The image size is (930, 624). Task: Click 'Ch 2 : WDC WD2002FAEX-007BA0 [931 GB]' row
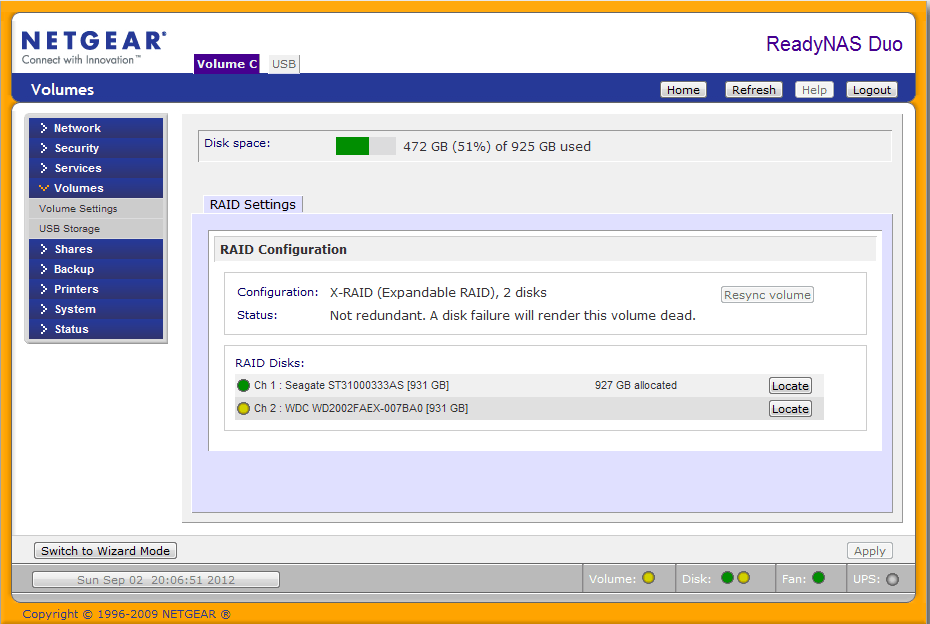529,409
